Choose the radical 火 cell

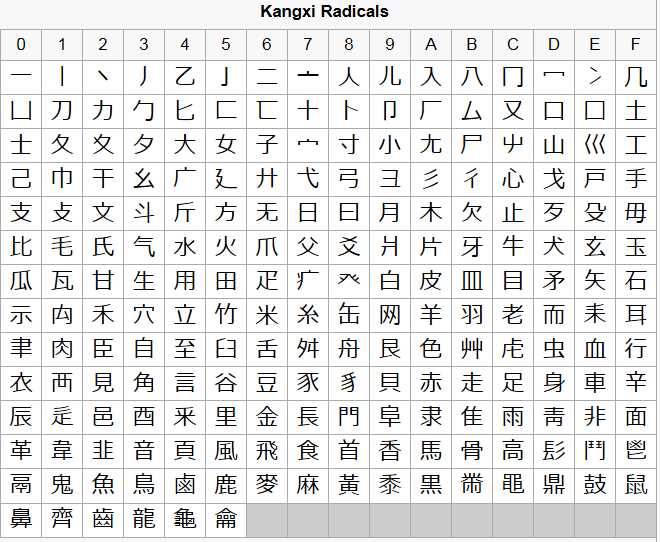pos(226,247)
